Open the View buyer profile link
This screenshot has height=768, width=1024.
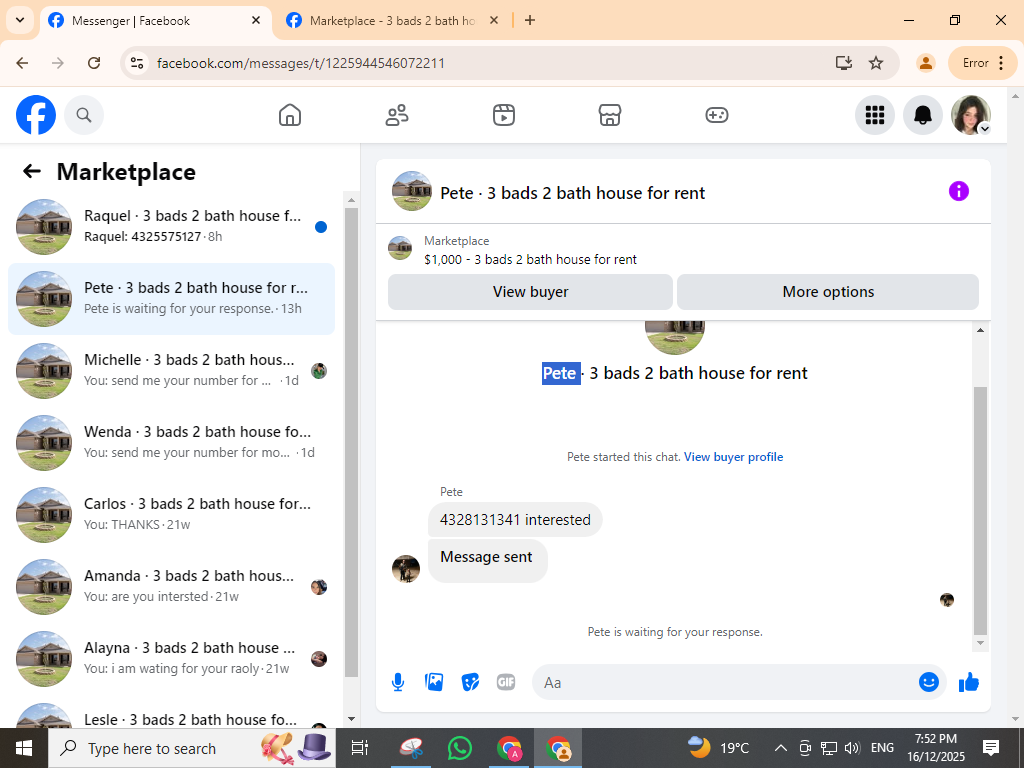tap(733, 457)
